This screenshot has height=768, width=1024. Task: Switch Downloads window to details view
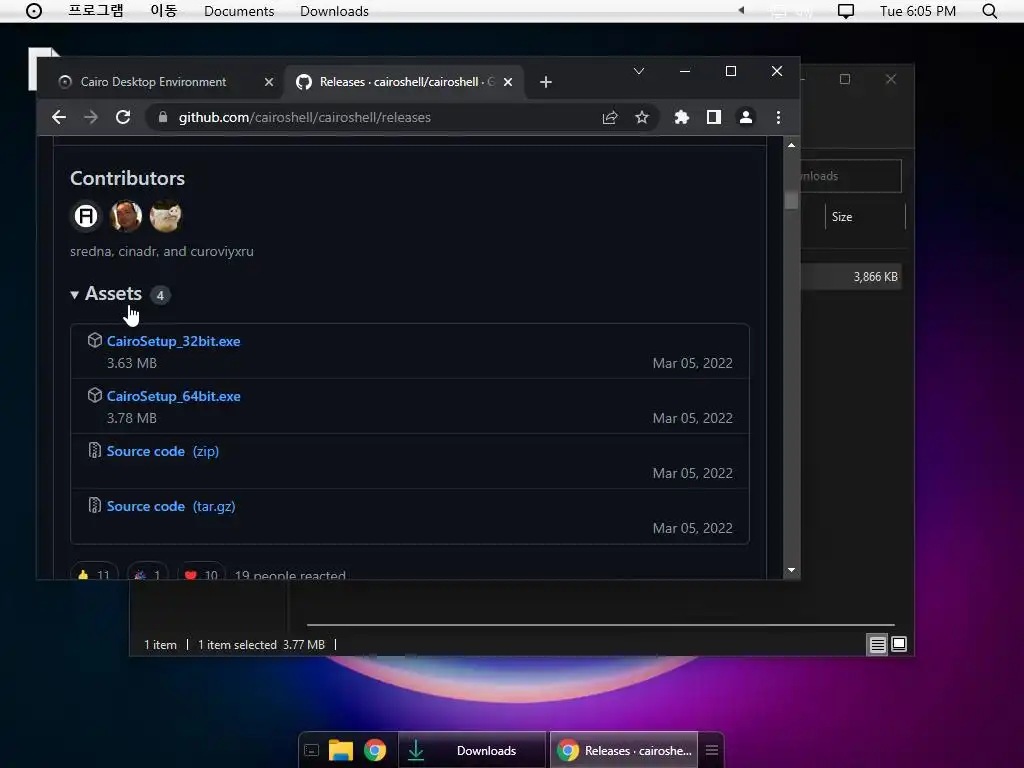877,645
